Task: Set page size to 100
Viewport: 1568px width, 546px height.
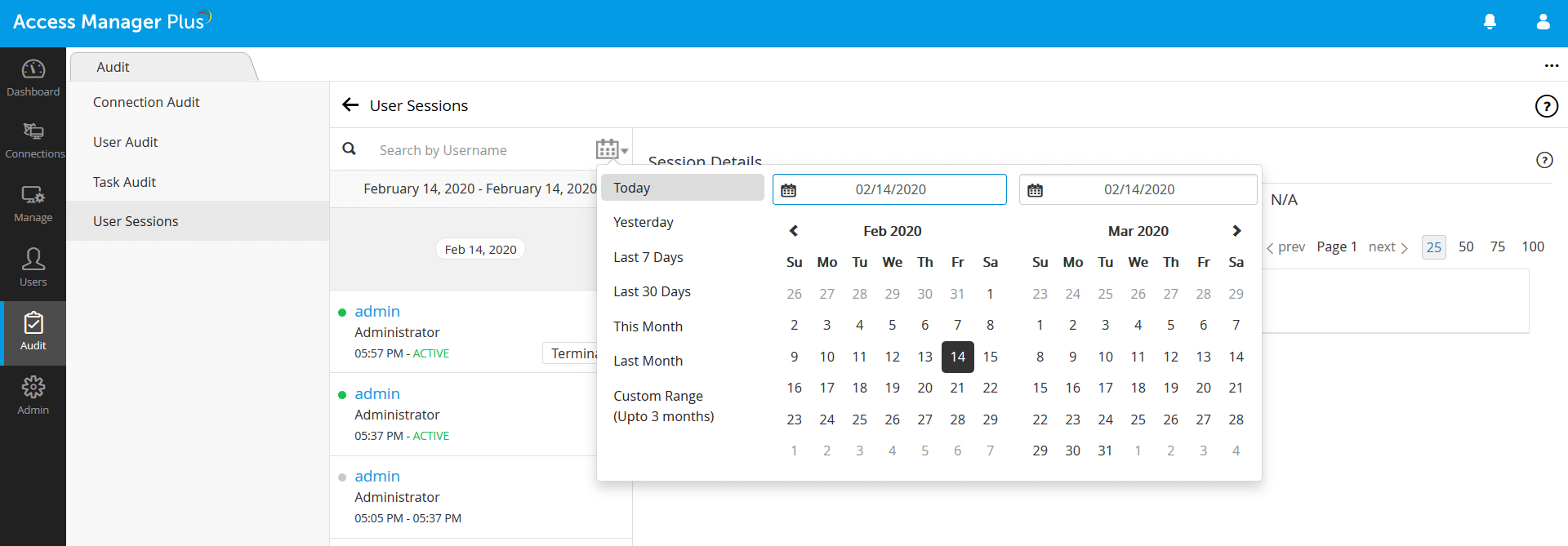Action: point(1533,246)
